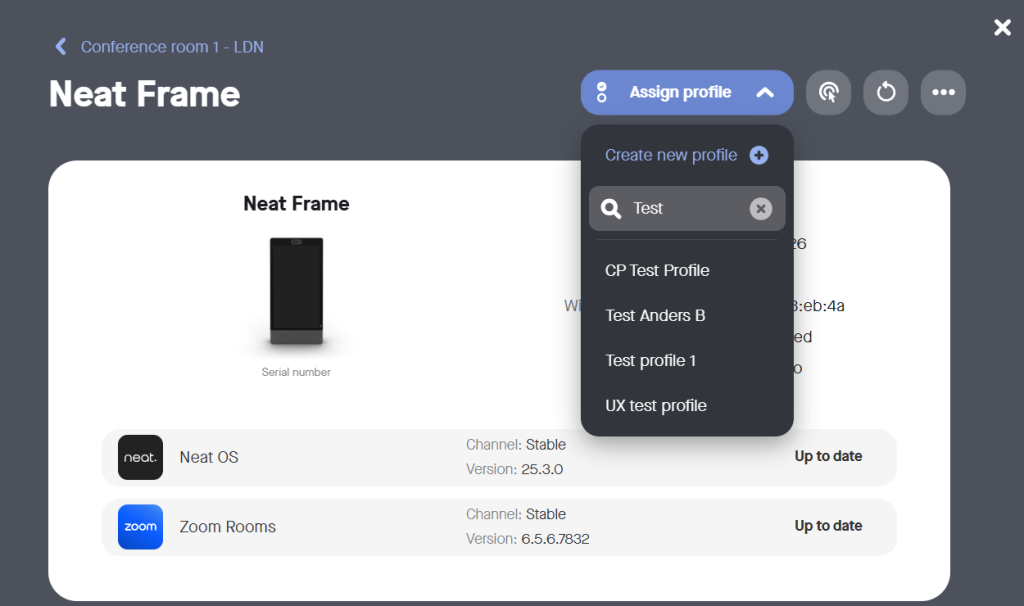Screen dimensions: 1024x606
Task: Select Test profile 1
Action: pos(651,360)
